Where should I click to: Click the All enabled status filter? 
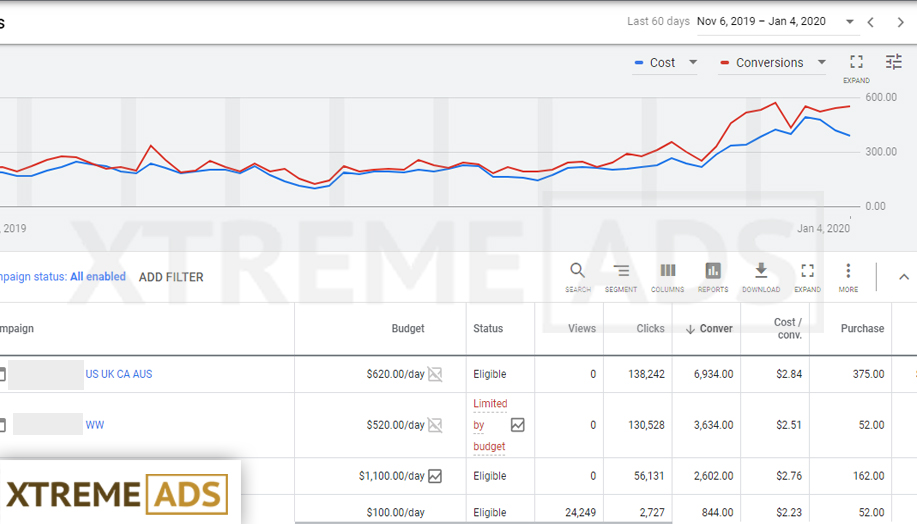97,277
